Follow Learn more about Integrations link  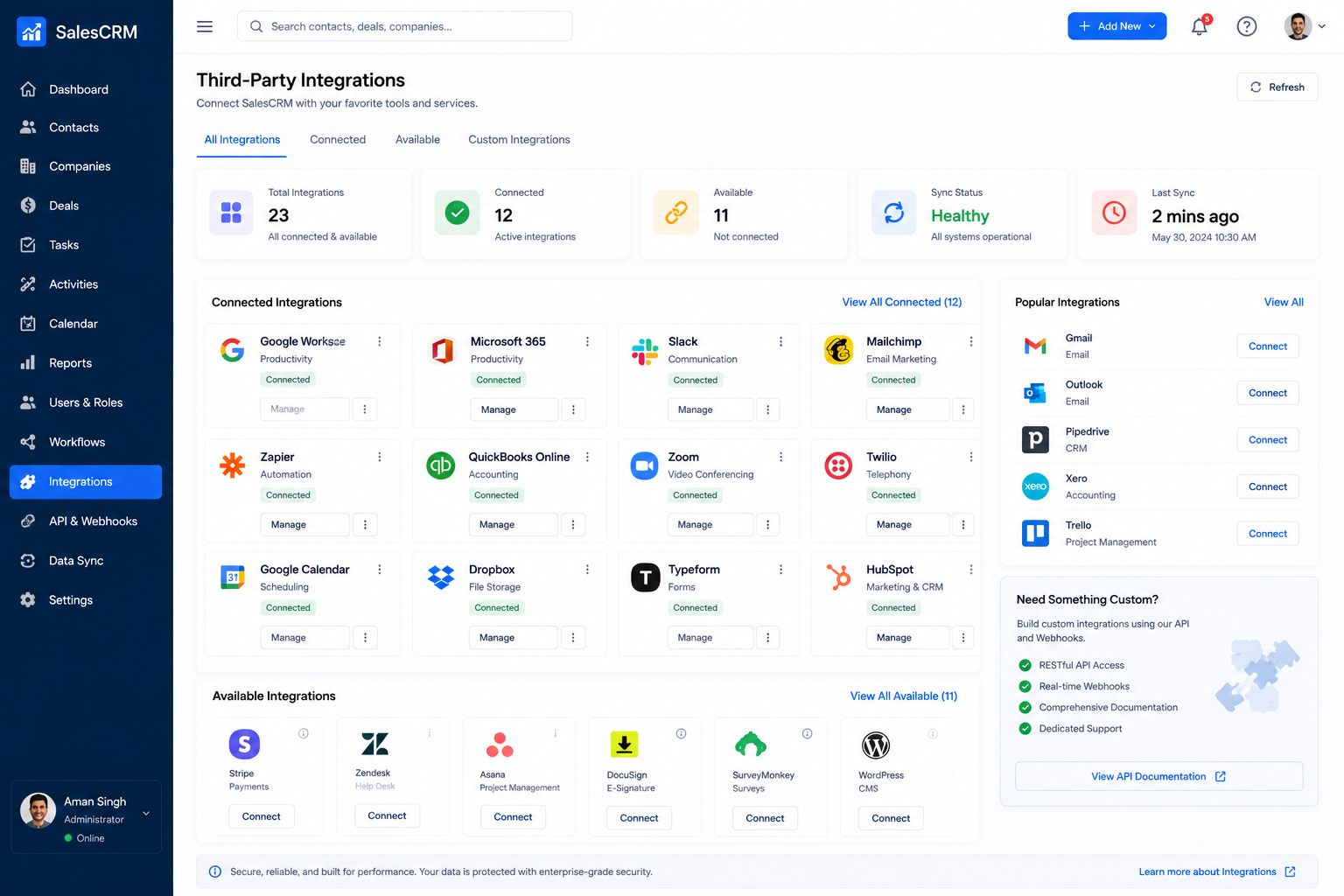[x=1217, y=872]
